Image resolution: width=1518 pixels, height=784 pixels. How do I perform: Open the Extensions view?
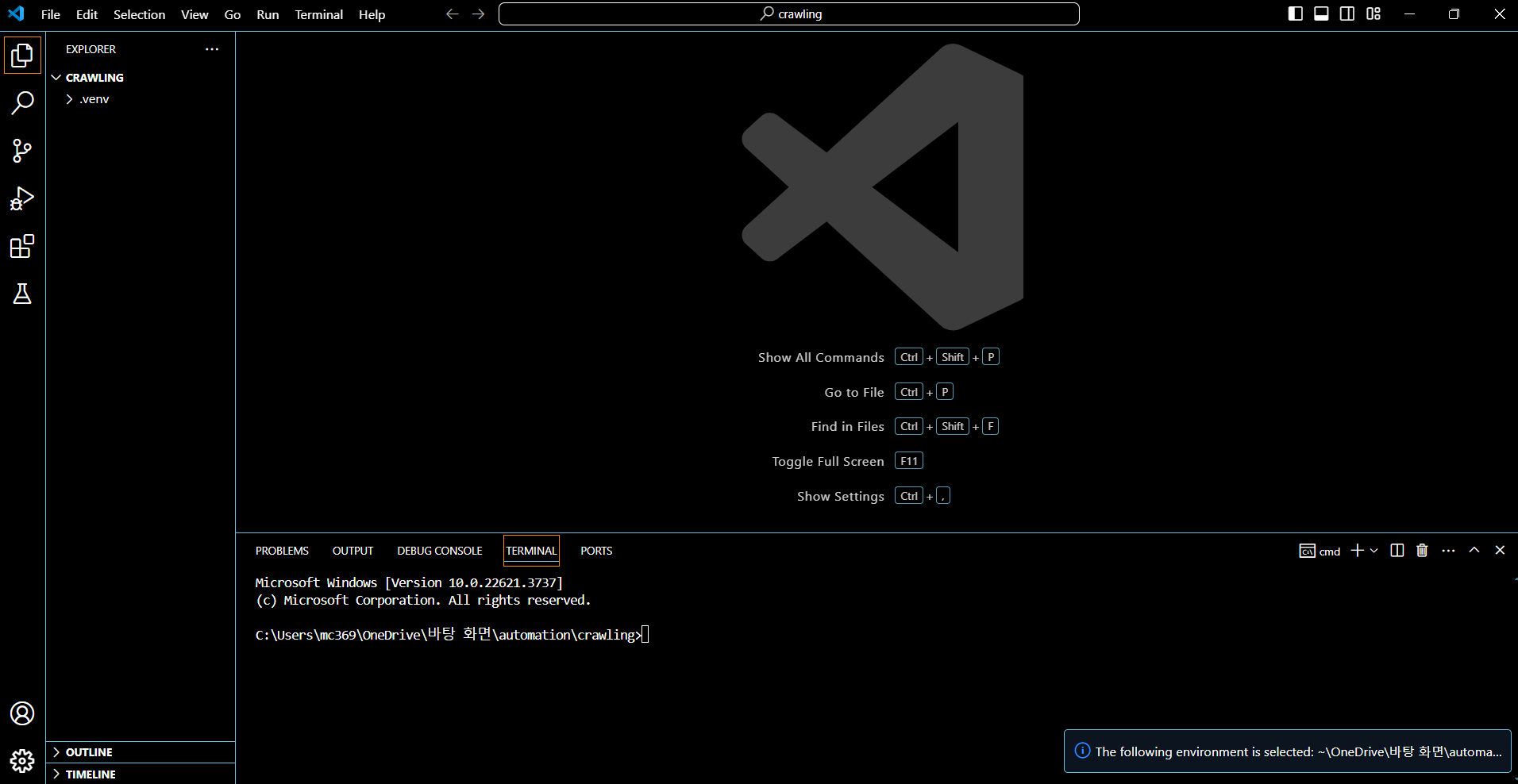point(22,247)
